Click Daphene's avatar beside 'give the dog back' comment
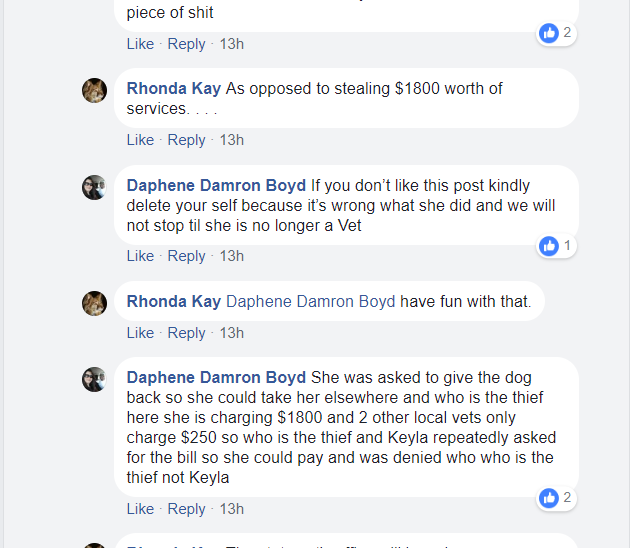Viewport: 630px width, 548px height. coord(94,379)
